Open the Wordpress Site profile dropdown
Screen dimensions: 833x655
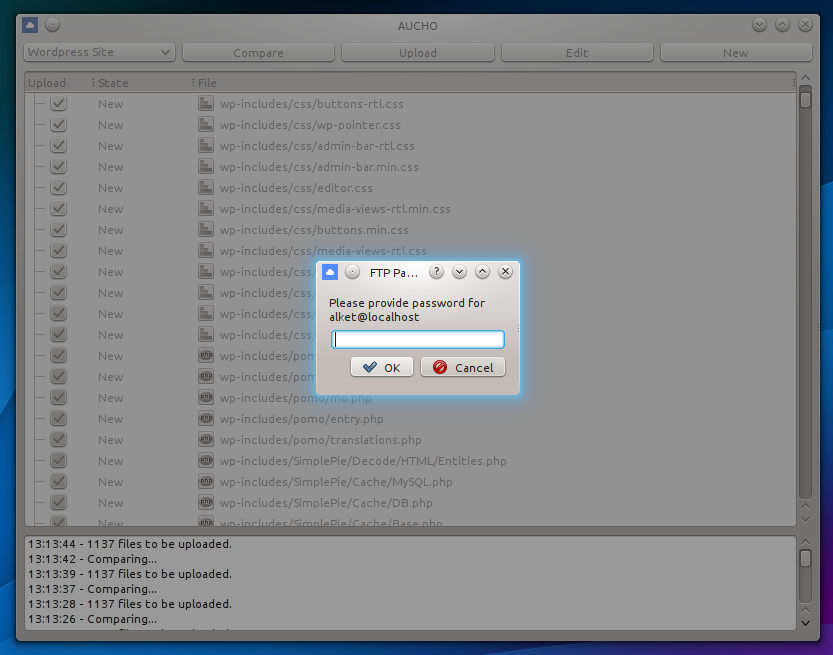click(99, 52)
